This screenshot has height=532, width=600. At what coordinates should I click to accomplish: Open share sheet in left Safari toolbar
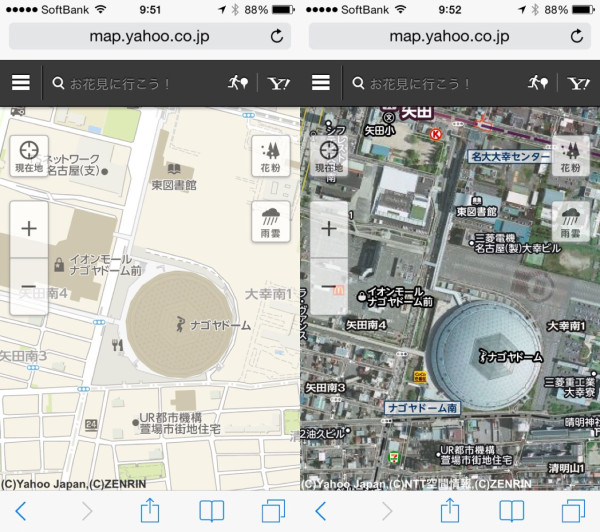click(x=150, y=510)
